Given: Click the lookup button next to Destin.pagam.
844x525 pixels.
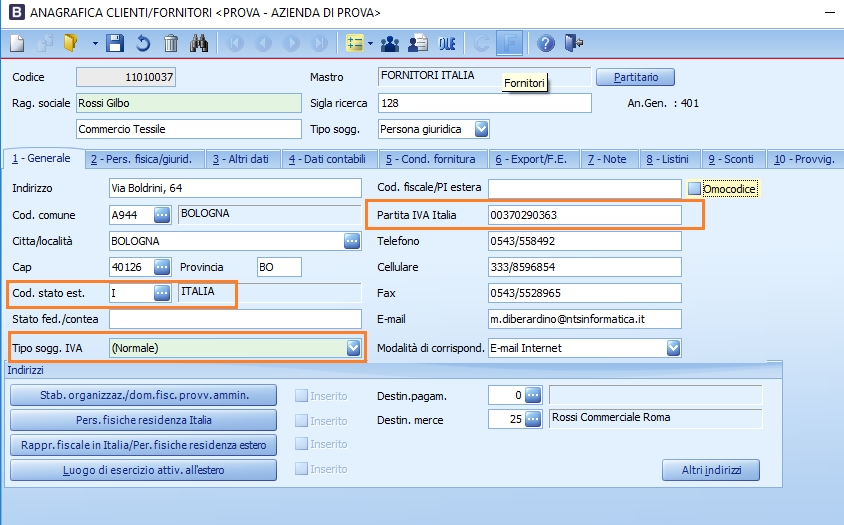Looking at the screenshot, I should pyautogui.click(x=533, y=395).
